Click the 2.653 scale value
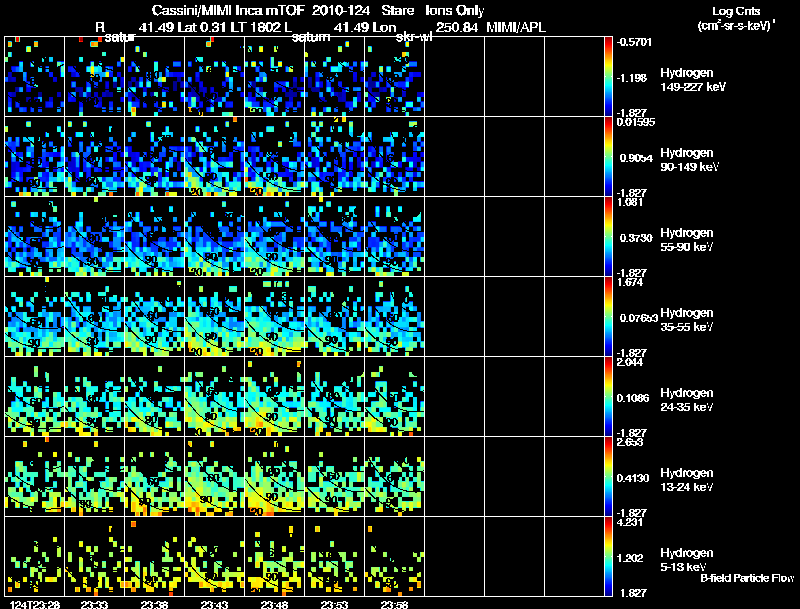Screen dimensions: 800x609 tap(630, 442)
